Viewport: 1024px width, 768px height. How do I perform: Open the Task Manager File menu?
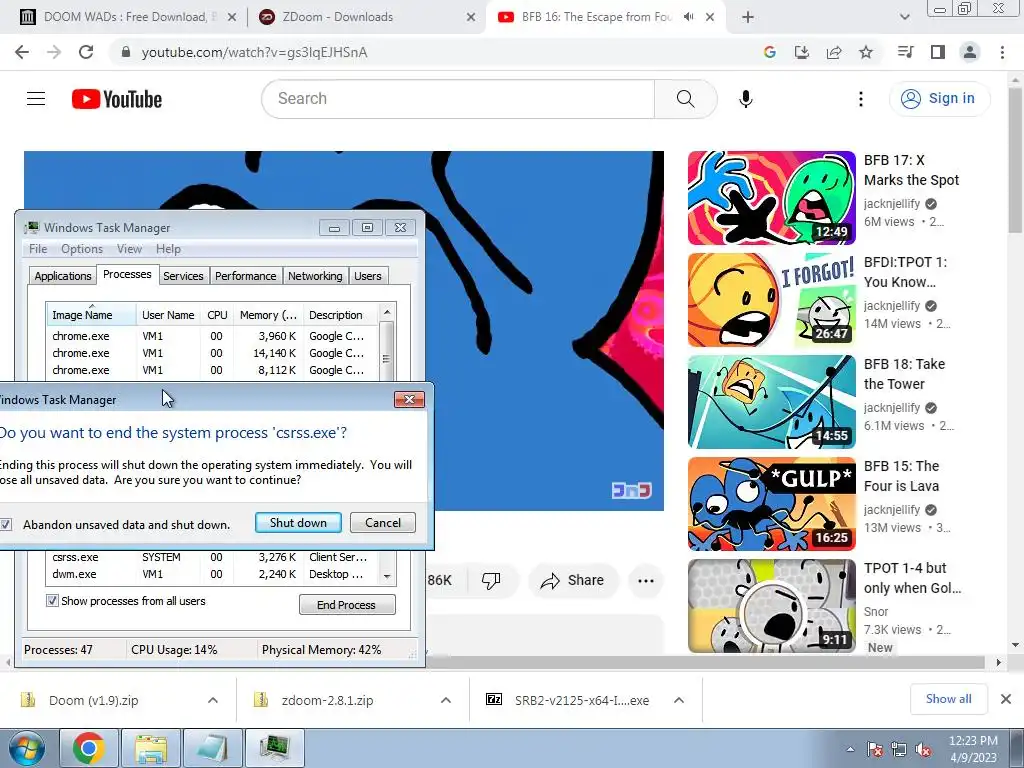pyautogui.click(x=38, y=249)
